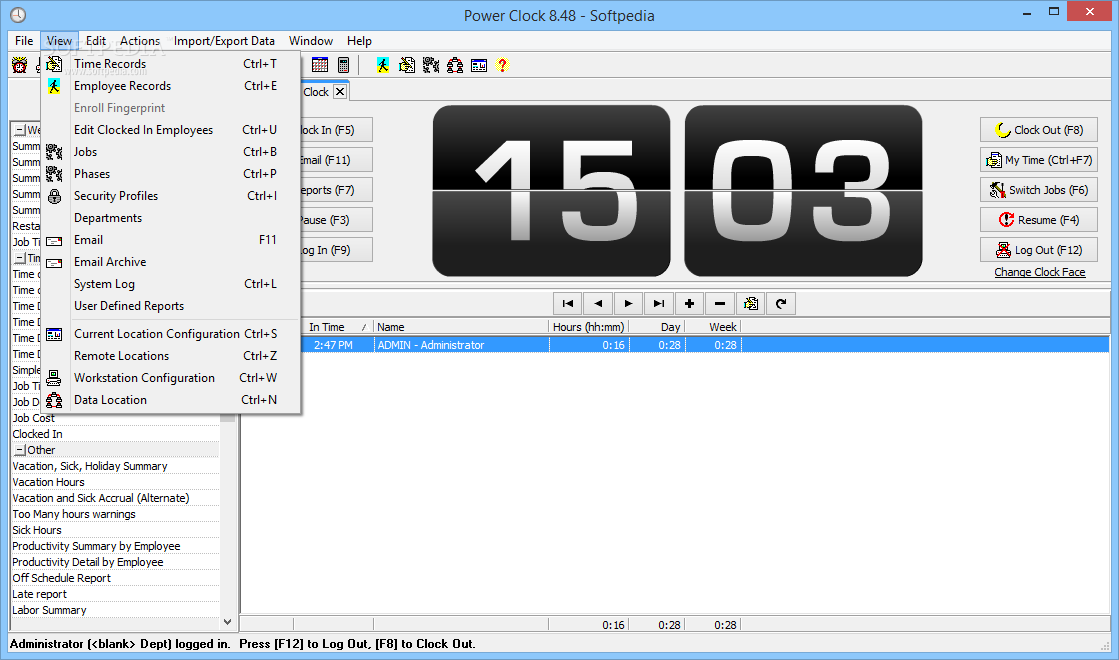Select Jobs in the View menu
Viewport: 1119px width, 660px height.
171,152
